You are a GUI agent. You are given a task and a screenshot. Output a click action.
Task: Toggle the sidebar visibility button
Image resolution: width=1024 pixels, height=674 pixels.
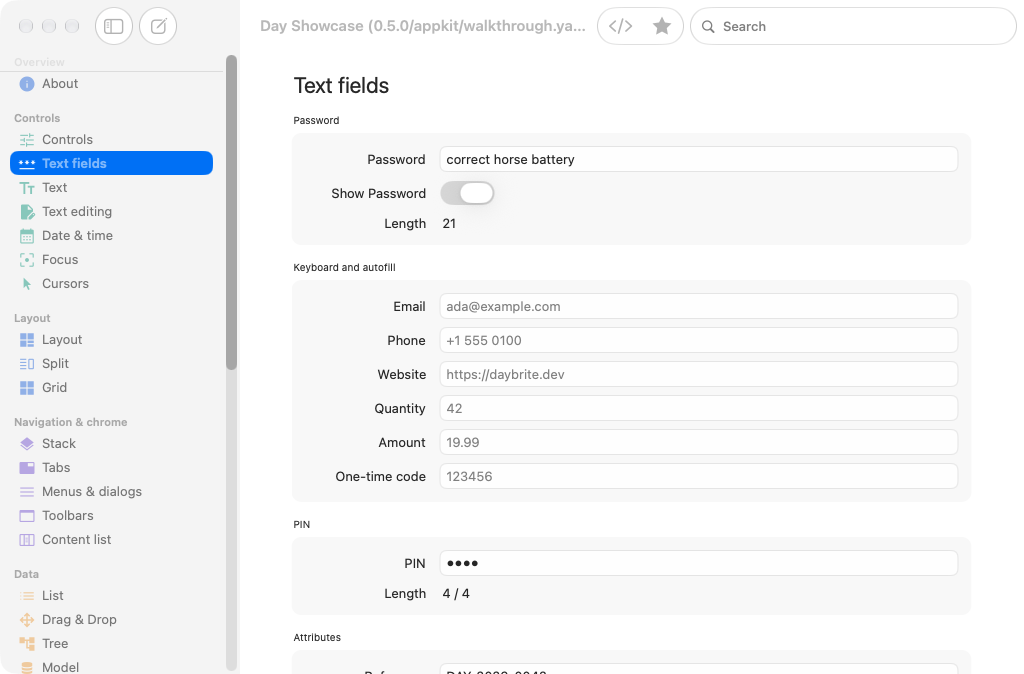pos(114,26)
